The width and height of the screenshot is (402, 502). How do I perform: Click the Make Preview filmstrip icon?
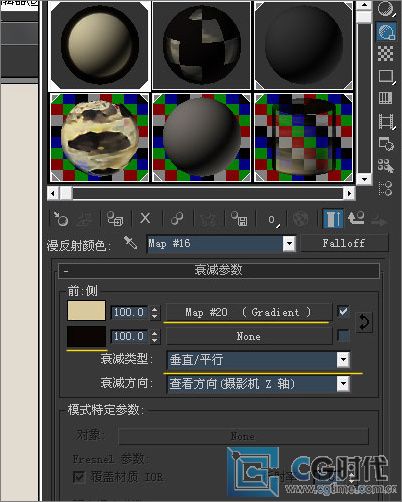pos(386,121)
